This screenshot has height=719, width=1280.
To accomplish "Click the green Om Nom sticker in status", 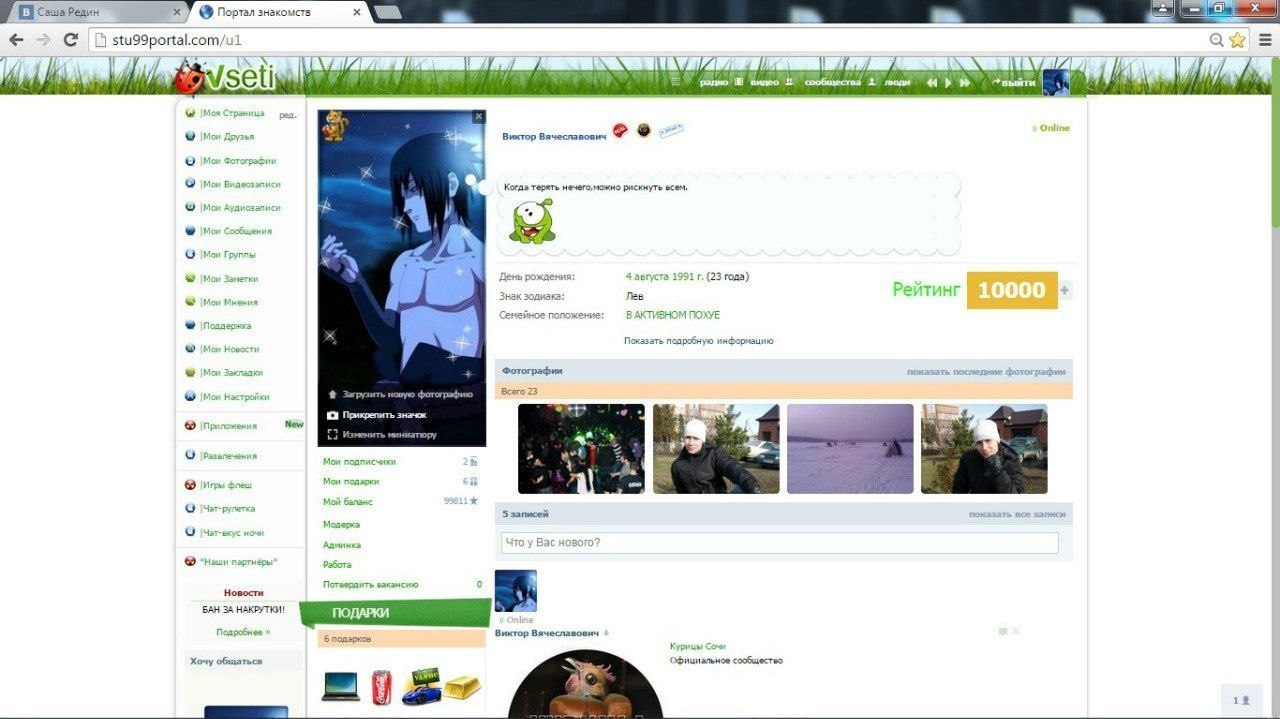I will coord(531,221).
